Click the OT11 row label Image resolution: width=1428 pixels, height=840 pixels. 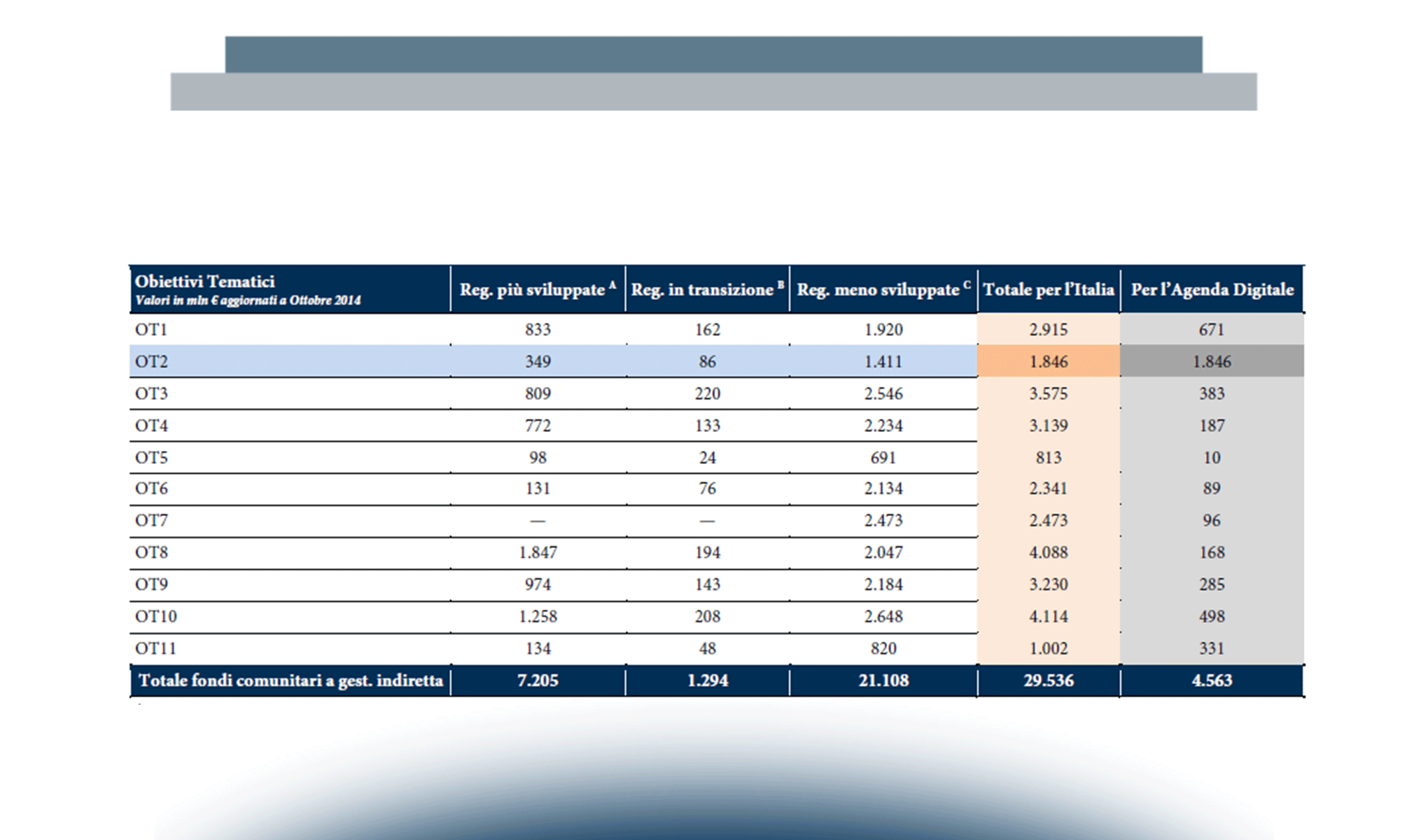tap(155, 649)
